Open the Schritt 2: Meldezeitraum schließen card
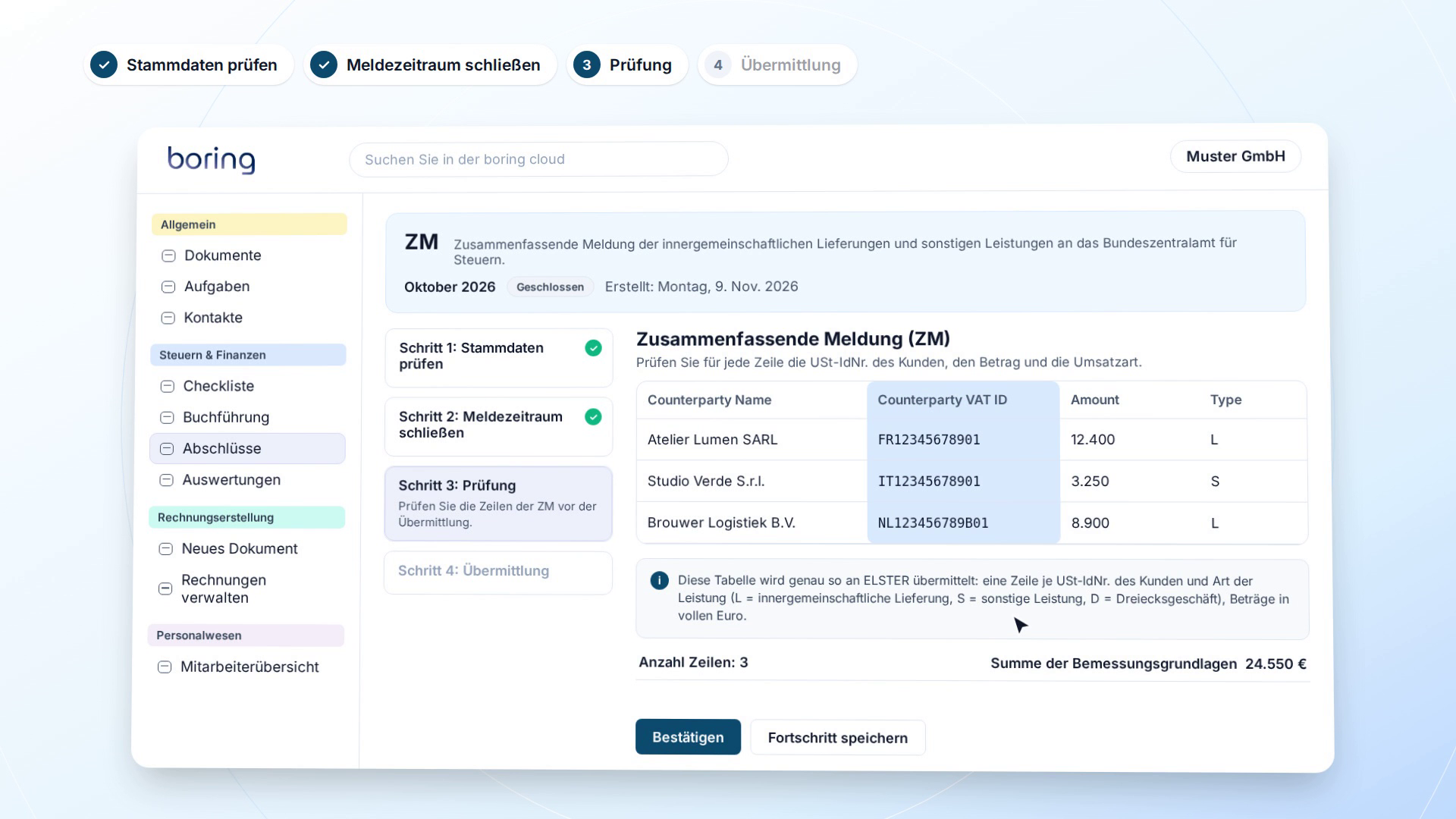 [498, 426]
